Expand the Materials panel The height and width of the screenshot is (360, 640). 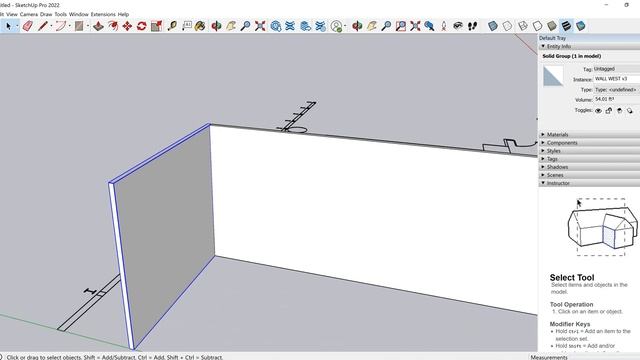(x=589, y=135)
